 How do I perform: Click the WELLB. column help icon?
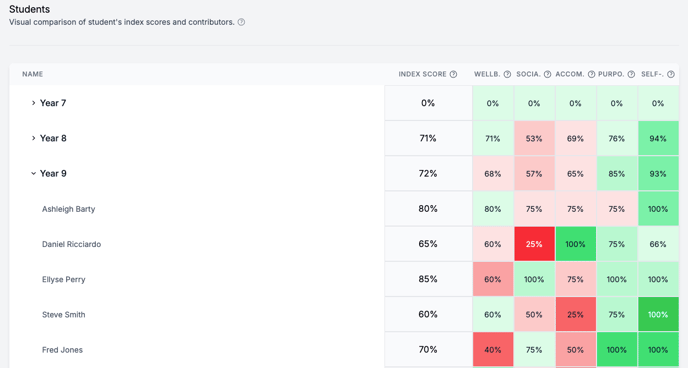[x=507, y=74]
